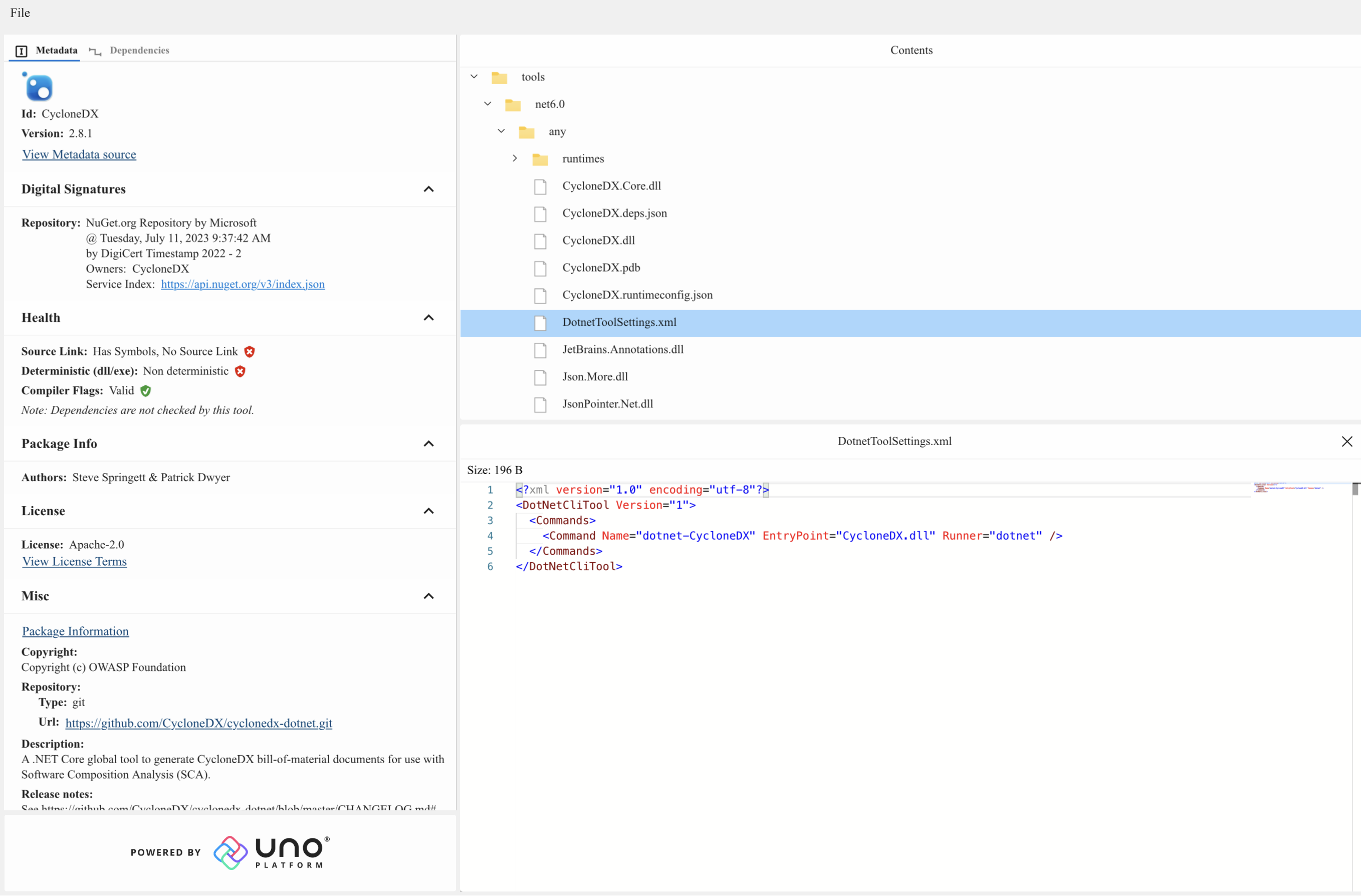Click the any folder icon
1361x896 pixels.
point(527,132)
